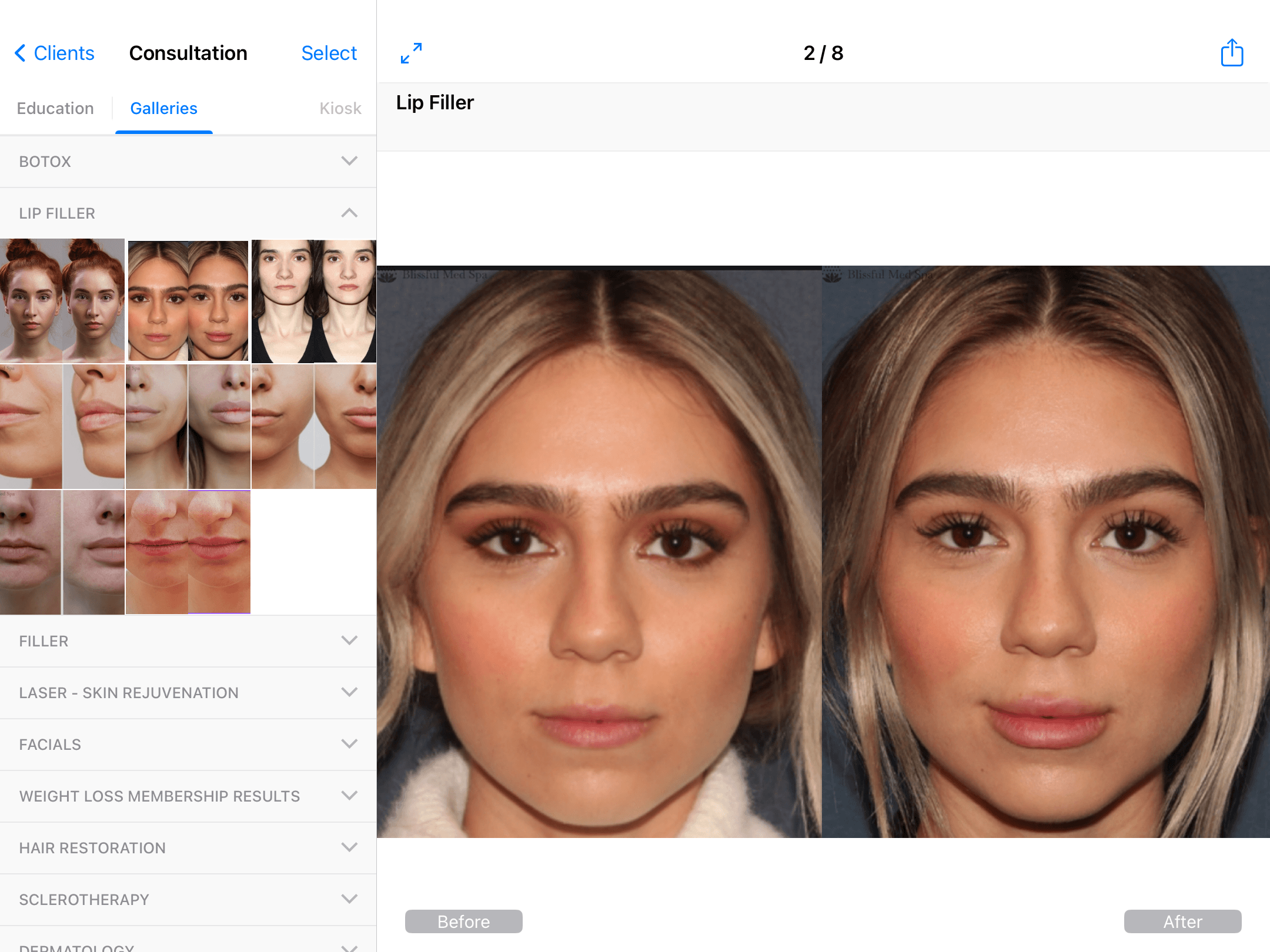Image resolution: width=1270 pixels, height=952 pixels.
Task: Expand the HAIR RESTORATION section
Action: [349, 847]
